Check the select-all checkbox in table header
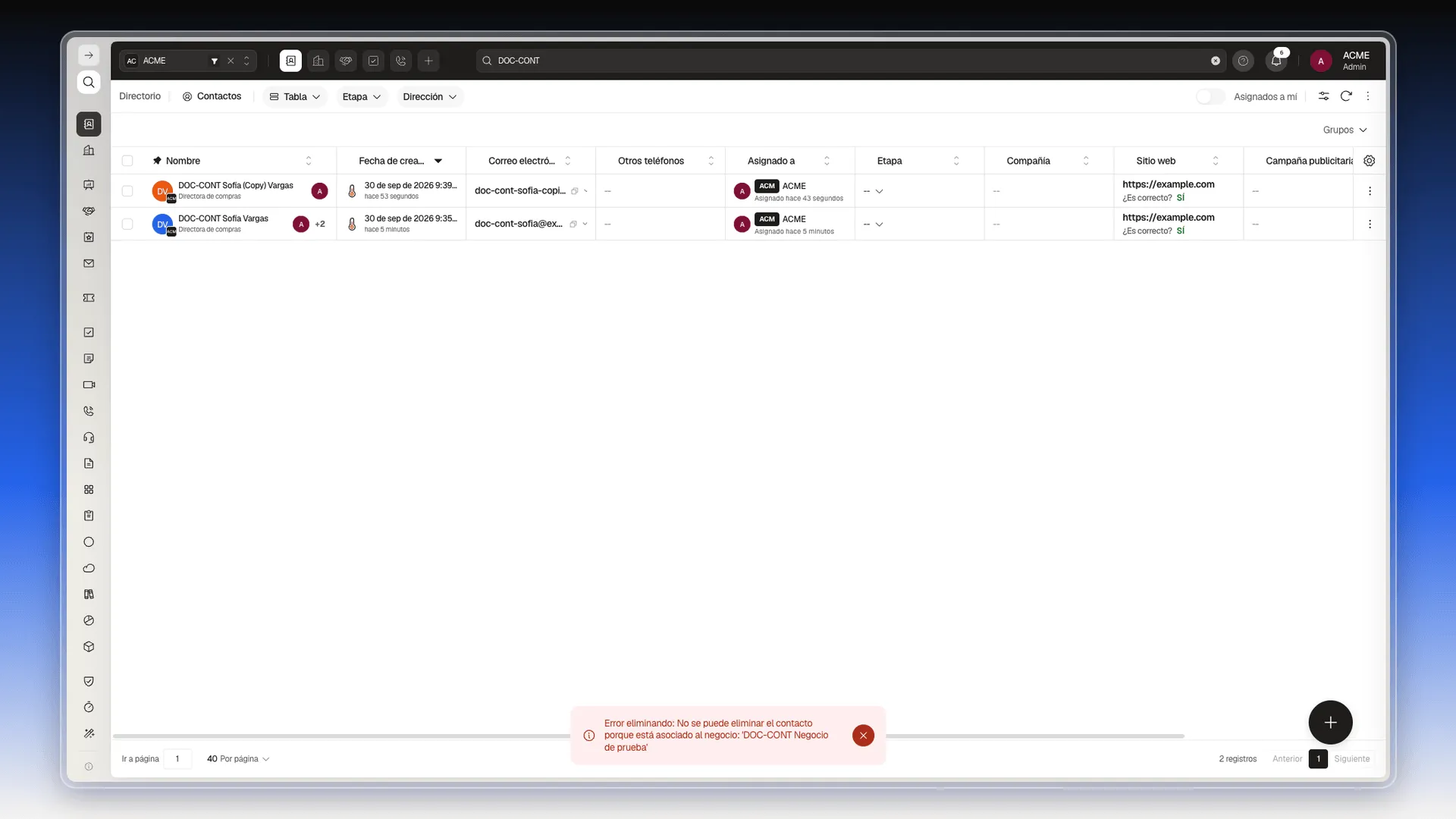 [x=127, y=161]
